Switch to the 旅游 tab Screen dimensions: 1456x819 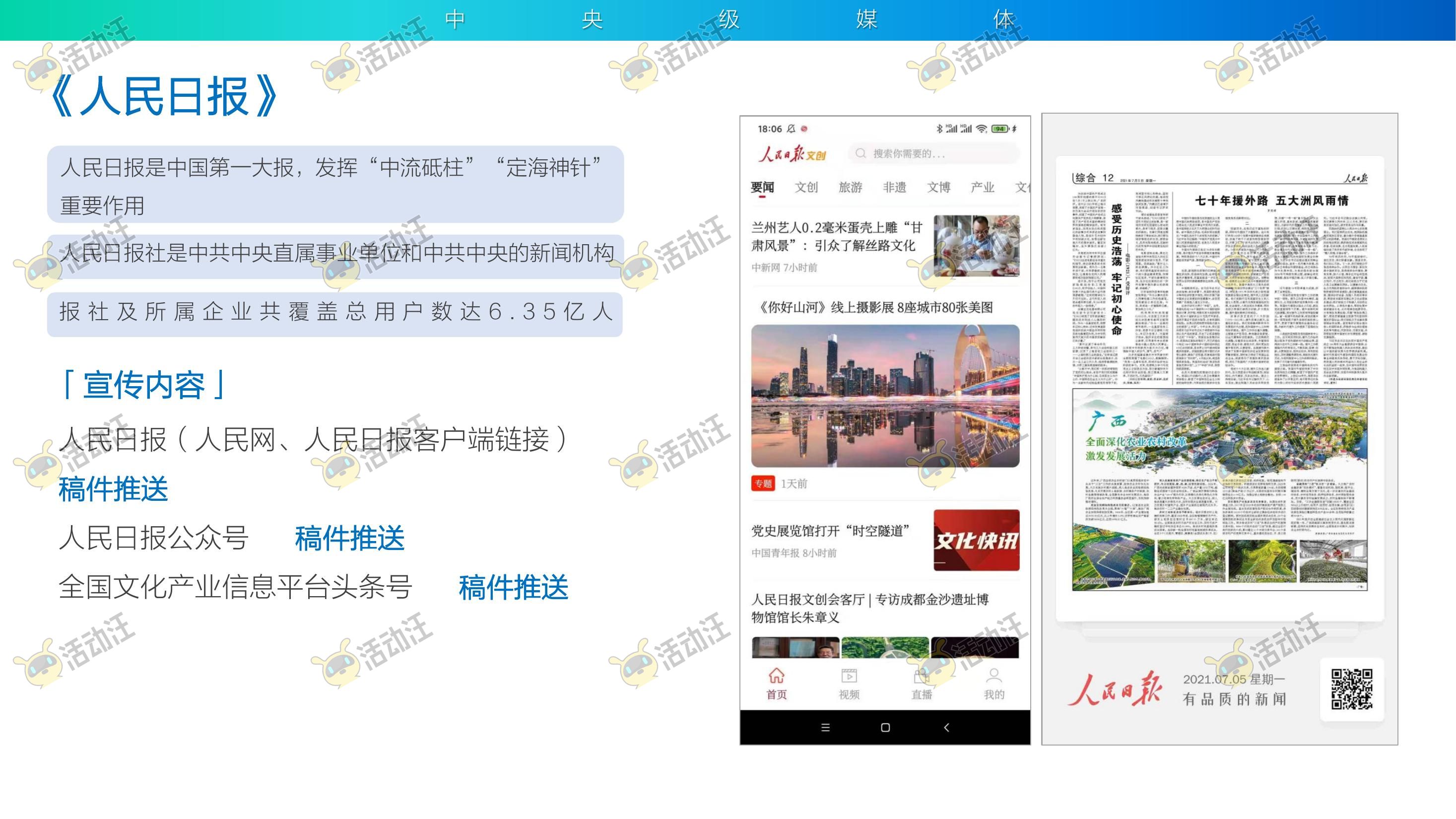coord(850,187)
